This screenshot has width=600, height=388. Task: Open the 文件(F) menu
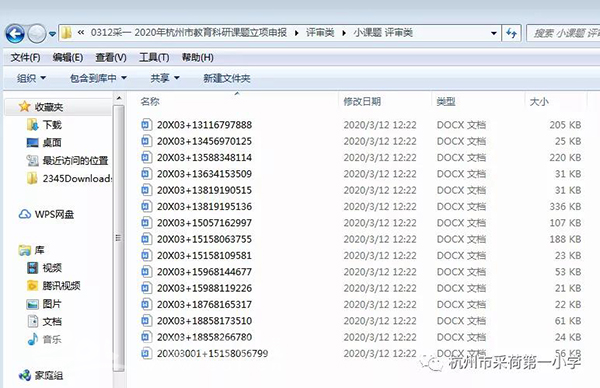coord(25,58)
